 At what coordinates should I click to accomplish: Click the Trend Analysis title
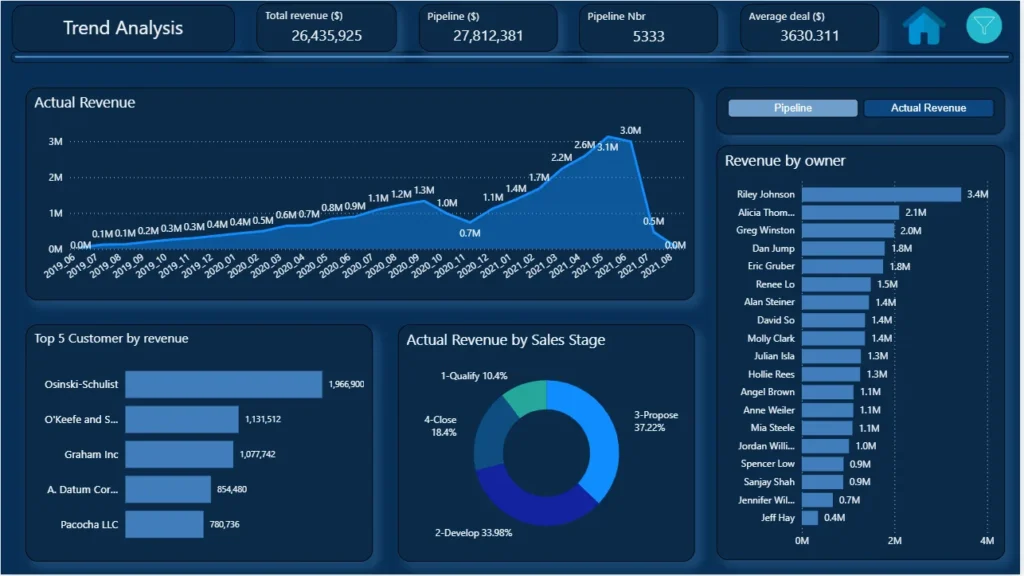[123, 28]
